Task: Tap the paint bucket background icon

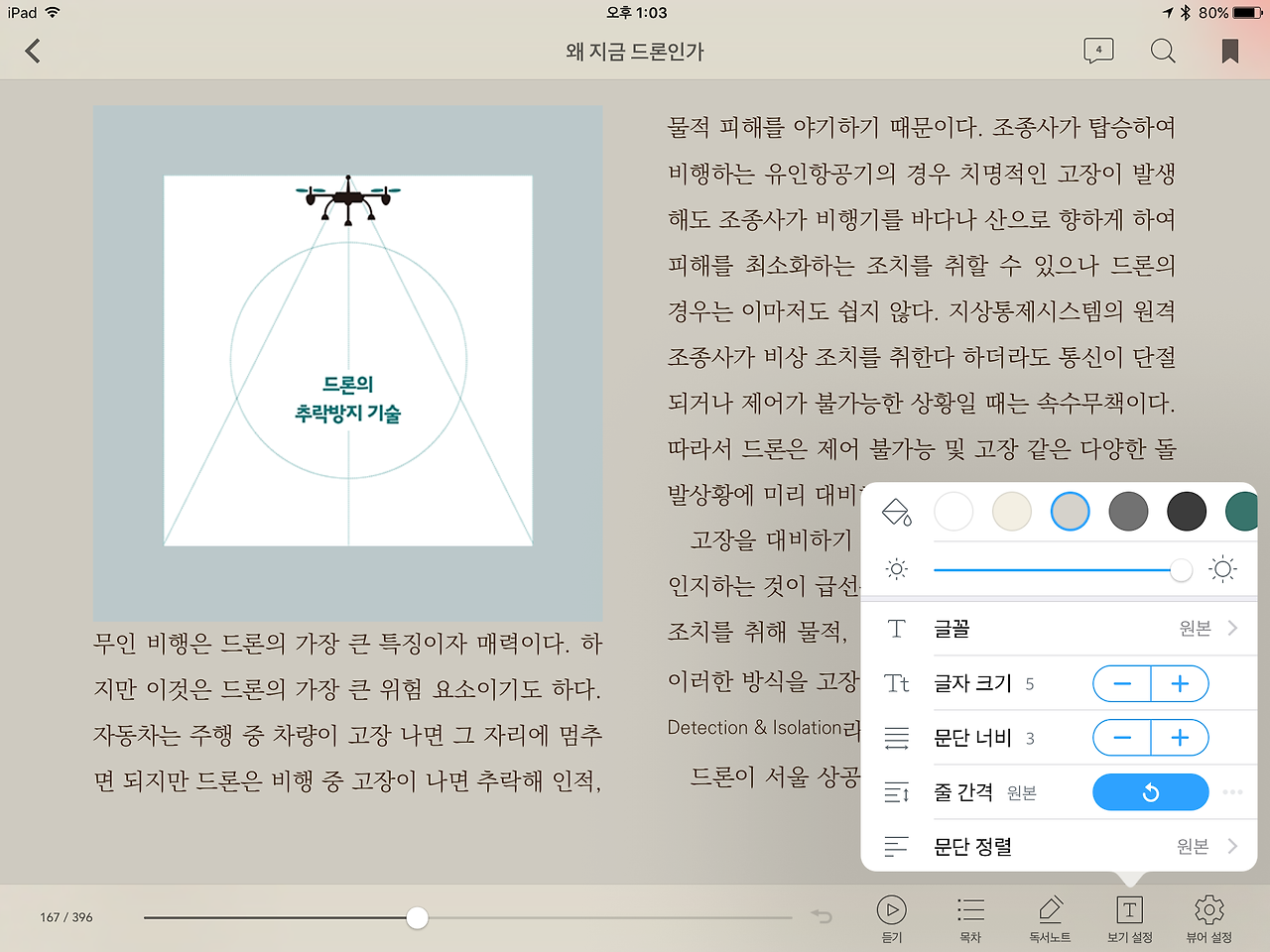Action: pyautogui.click(x=897, y=513)
